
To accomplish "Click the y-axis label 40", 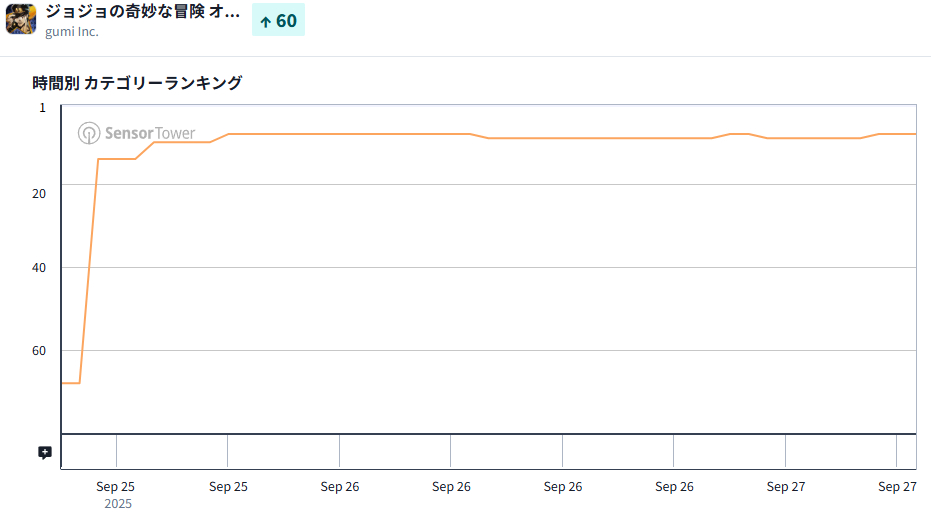I will (39, 268).
